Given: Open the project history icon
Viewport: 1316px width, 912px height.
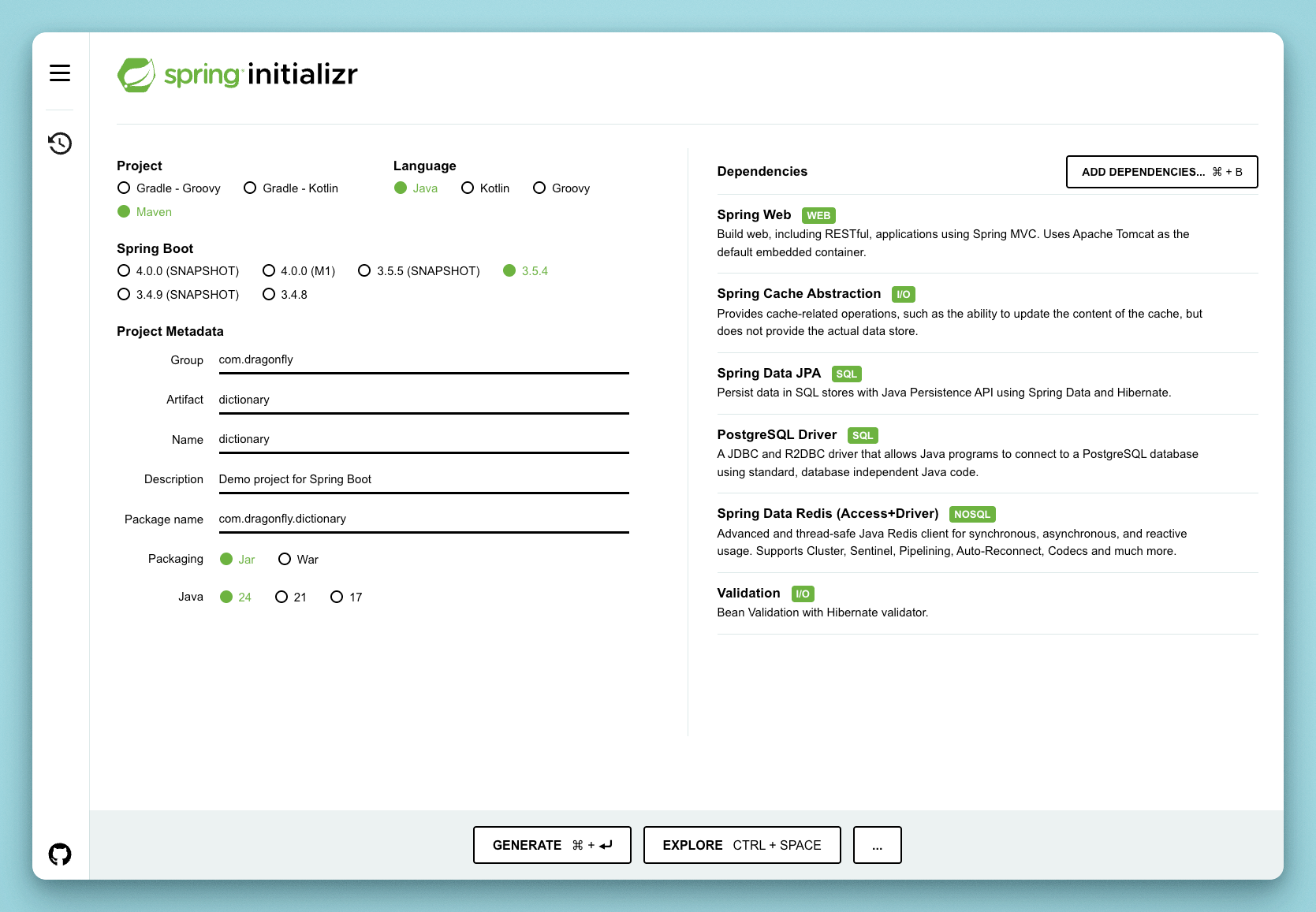Looking at the screenshot, I should (60, 143).
